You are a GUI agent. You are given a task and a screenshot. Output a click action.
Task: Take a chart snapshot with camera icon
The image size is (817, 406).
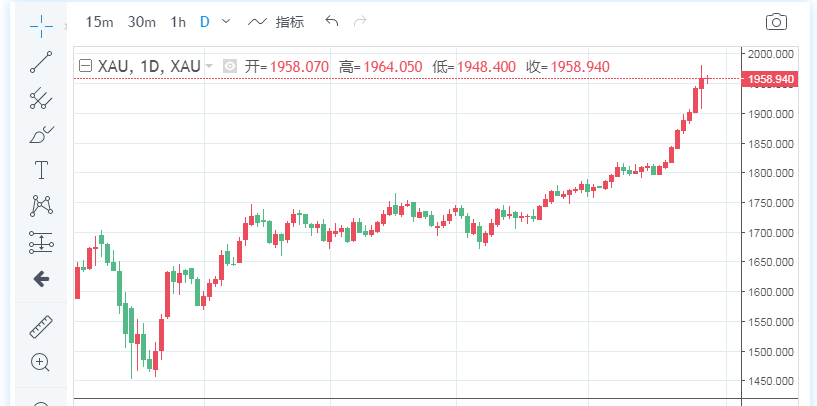click(x=776, y=22)
